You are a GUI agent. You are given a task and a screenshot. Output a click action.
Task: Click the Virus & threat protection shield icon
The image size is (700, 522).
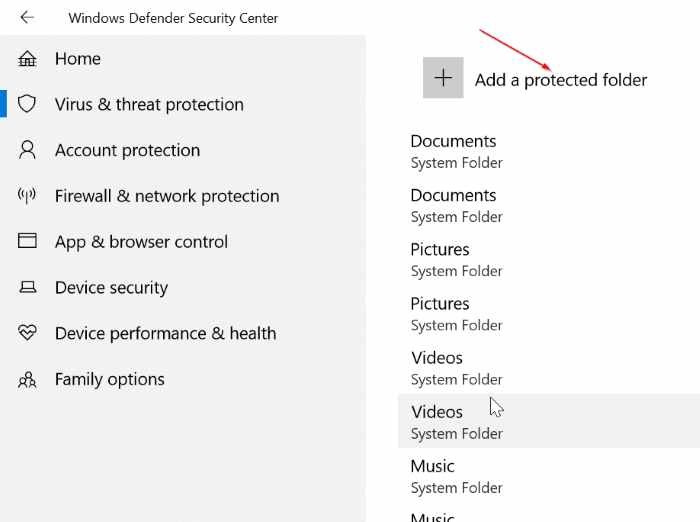[27, 104]
